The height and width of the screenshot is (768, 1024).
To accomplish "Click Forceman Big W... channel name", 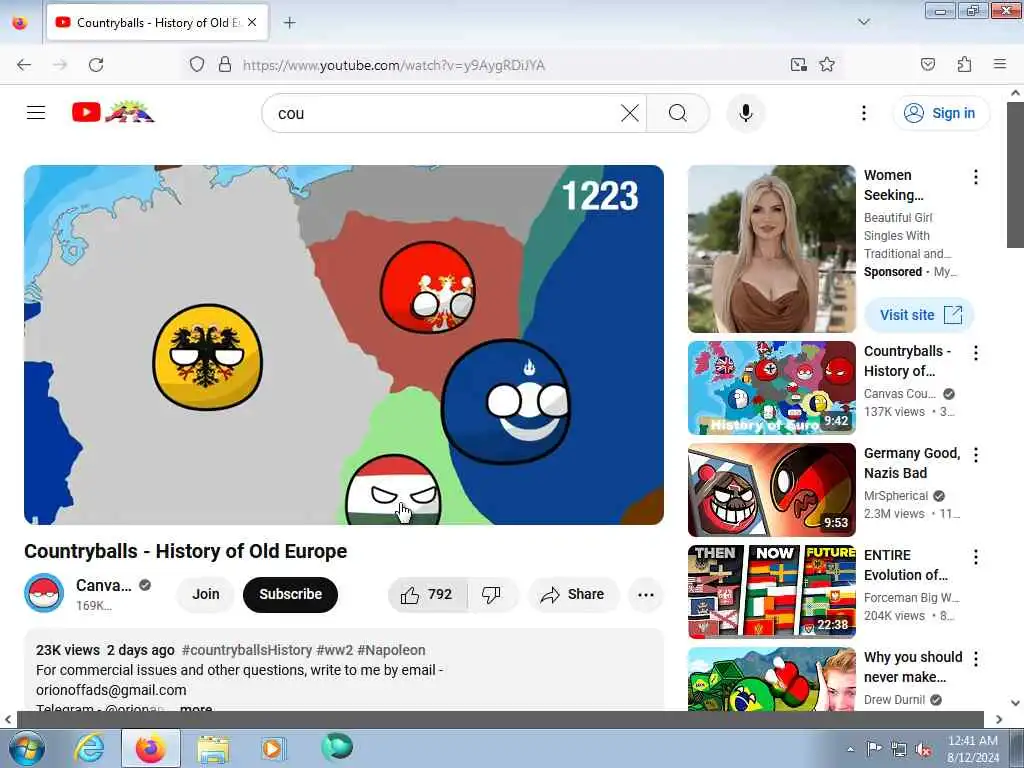I will coord(911,598).
